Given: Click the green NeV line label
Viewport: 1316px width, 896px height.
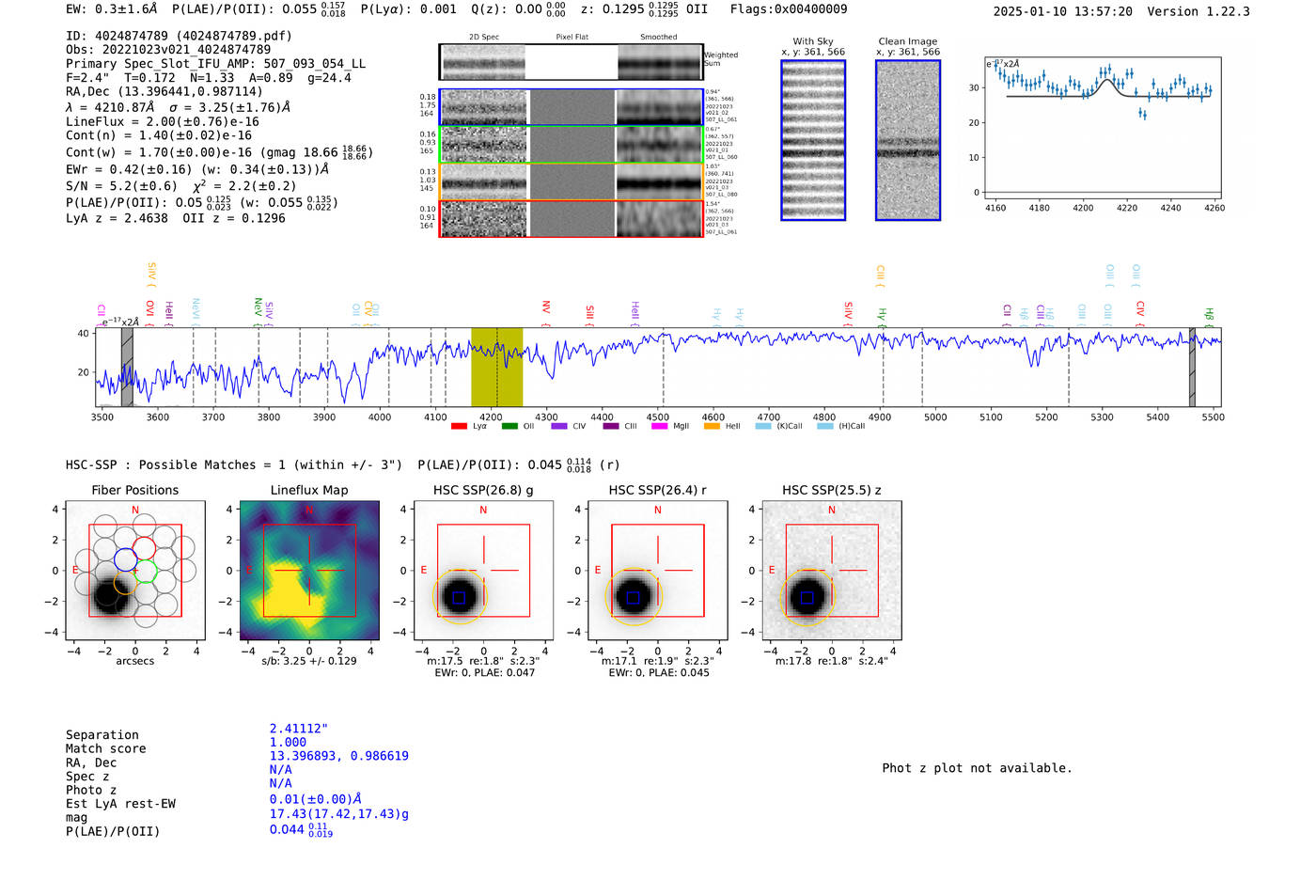Looking at the screenshot, I should pyautogui.click(x=258, y=311).
